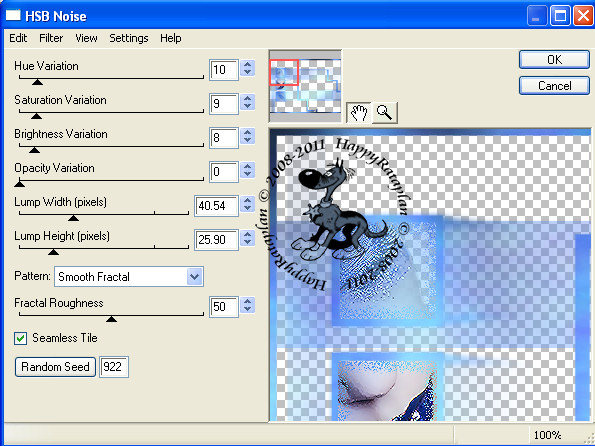Increase Lump Height with up arrow

tap(247, 234)
